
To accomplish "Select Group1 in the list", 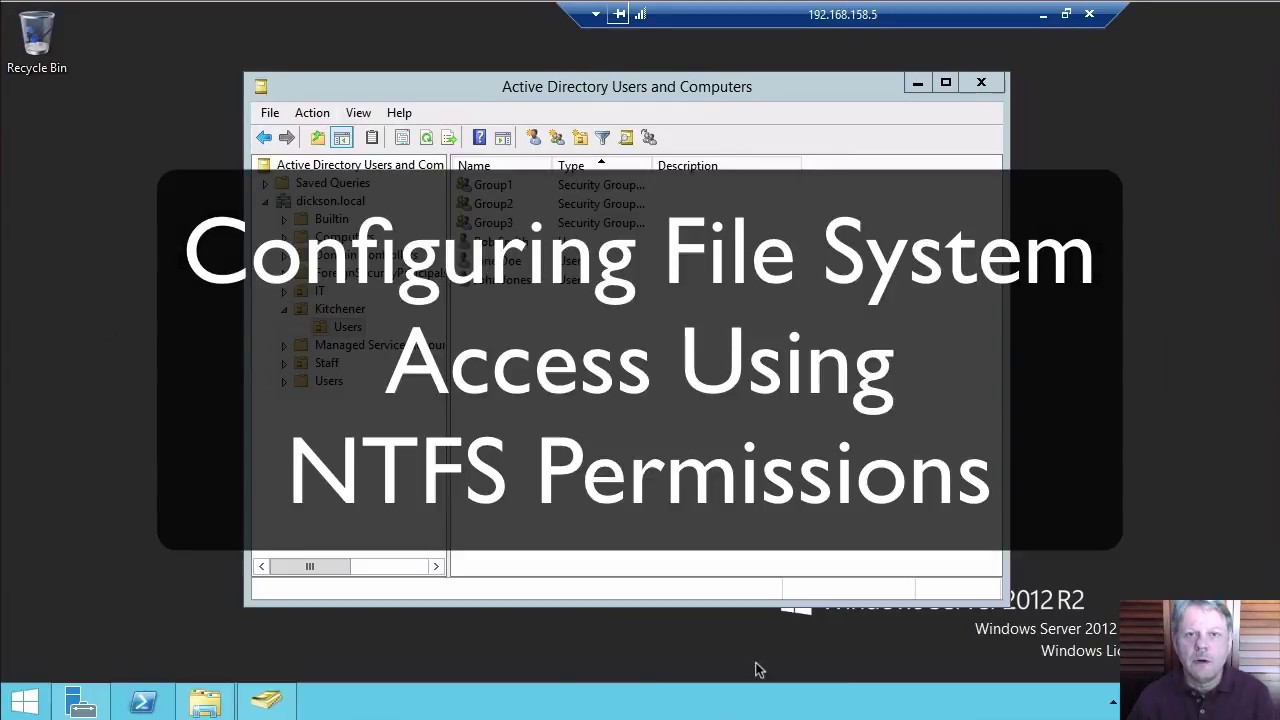I will tap(493, 185).
